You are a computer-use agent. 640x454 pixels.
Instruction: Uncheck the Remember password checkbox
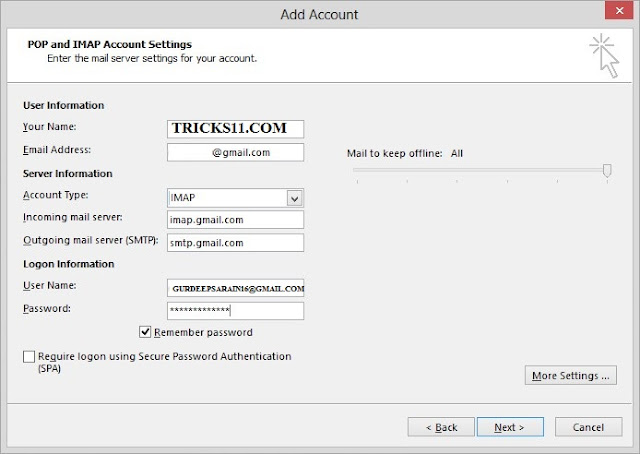(x=145, y=332)
